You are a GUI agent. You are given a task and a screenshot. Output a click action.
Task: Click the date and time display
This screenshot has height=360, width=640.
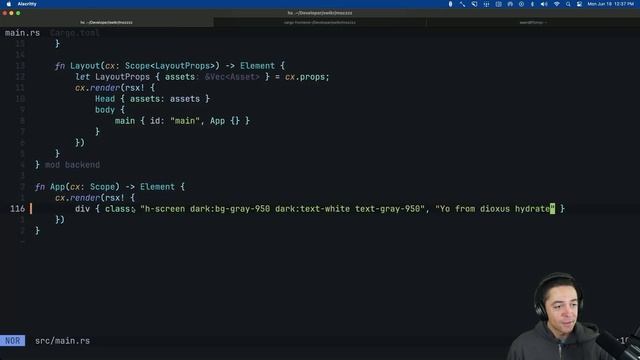pyautogui.click(x=611, y=4)
